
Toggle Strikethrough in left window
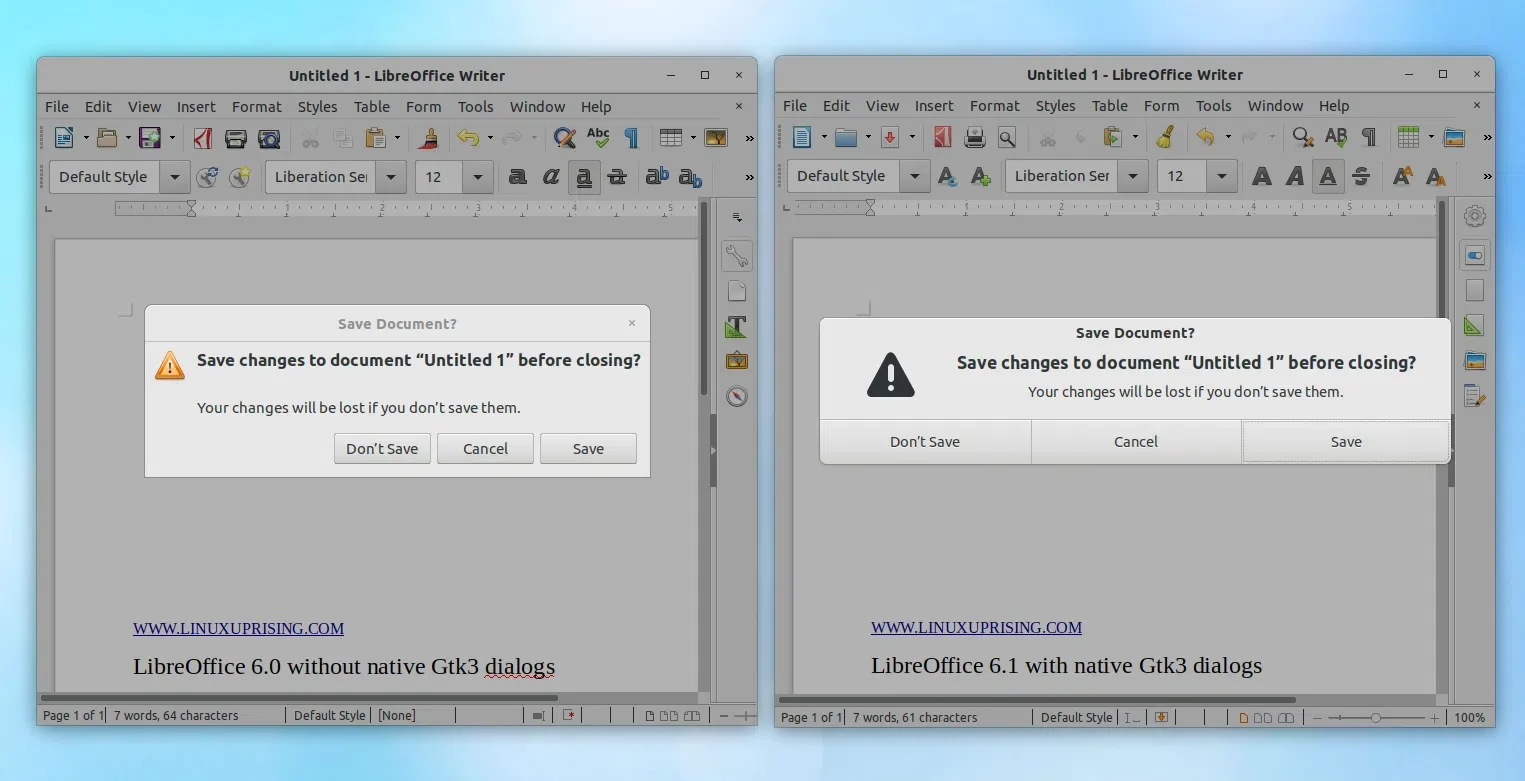[617, 177]
